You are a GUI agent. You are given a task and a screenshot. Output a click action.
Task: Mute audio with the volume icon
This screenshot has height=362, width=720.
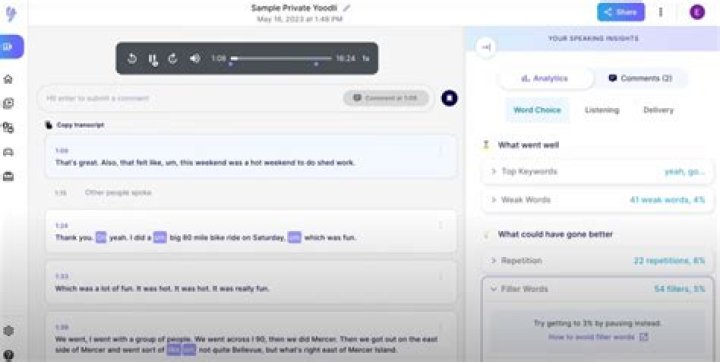click(195, 58)
